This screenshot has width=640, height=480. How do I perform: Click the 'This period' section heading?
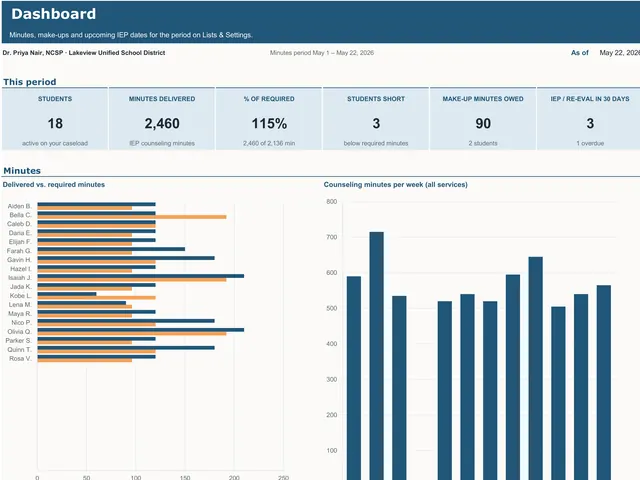pyautogui.click(x=29, y=82)
